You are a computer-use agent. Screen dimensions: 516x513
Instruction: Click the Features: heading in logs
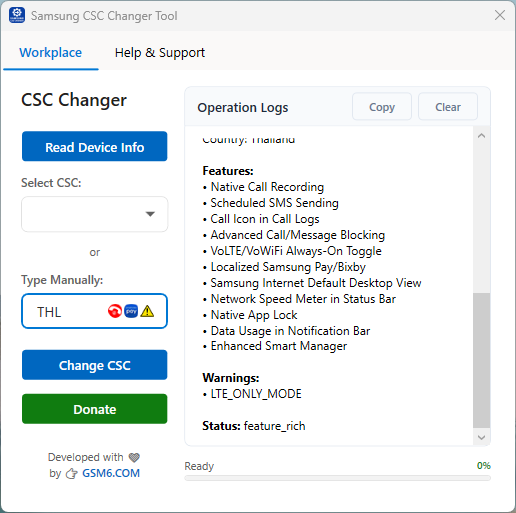(x=228, y=171)
